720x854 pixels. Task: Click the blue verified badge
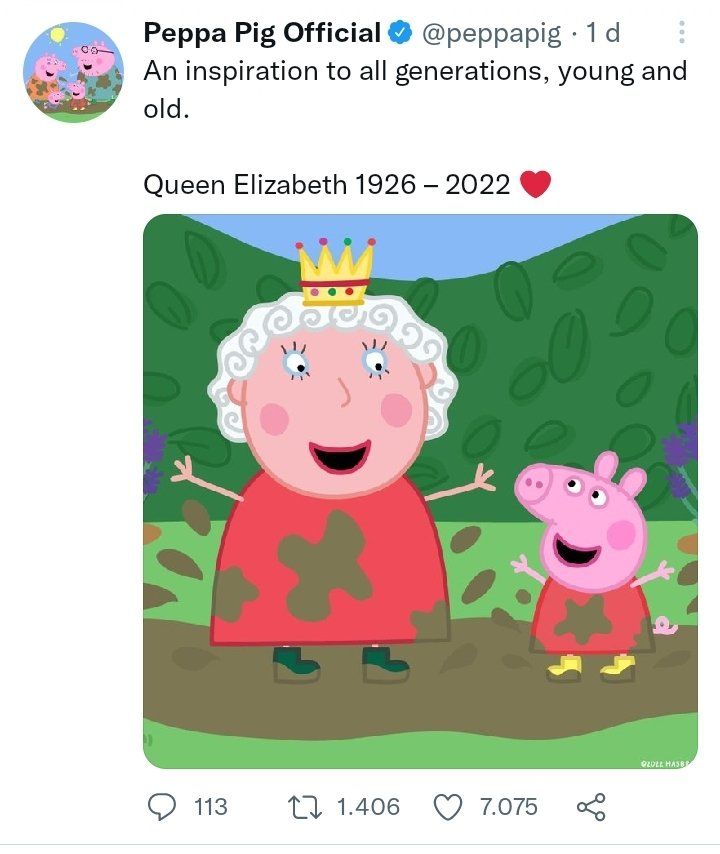coord(400,33)
